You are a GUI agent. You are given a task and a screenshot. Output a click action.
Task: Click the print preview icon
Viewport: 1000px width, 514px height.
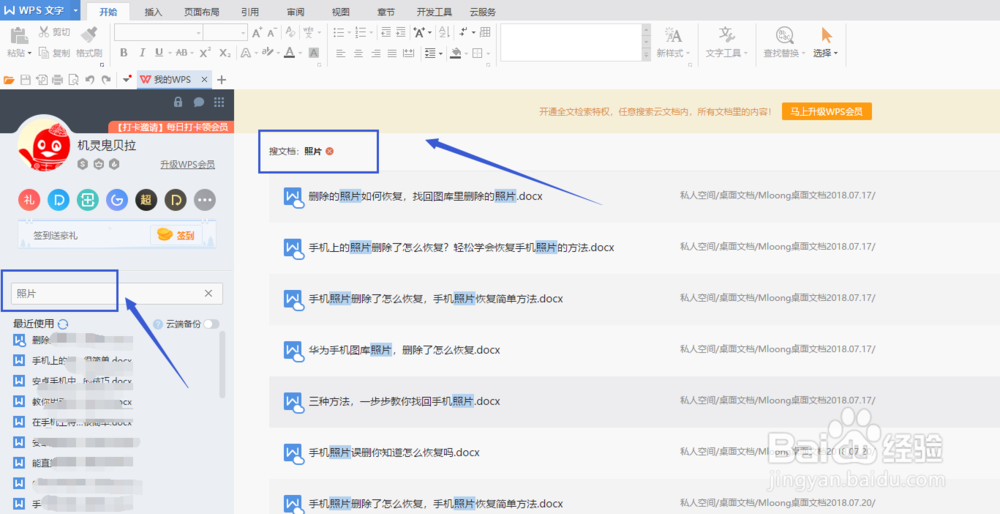(x=73, y=80)
